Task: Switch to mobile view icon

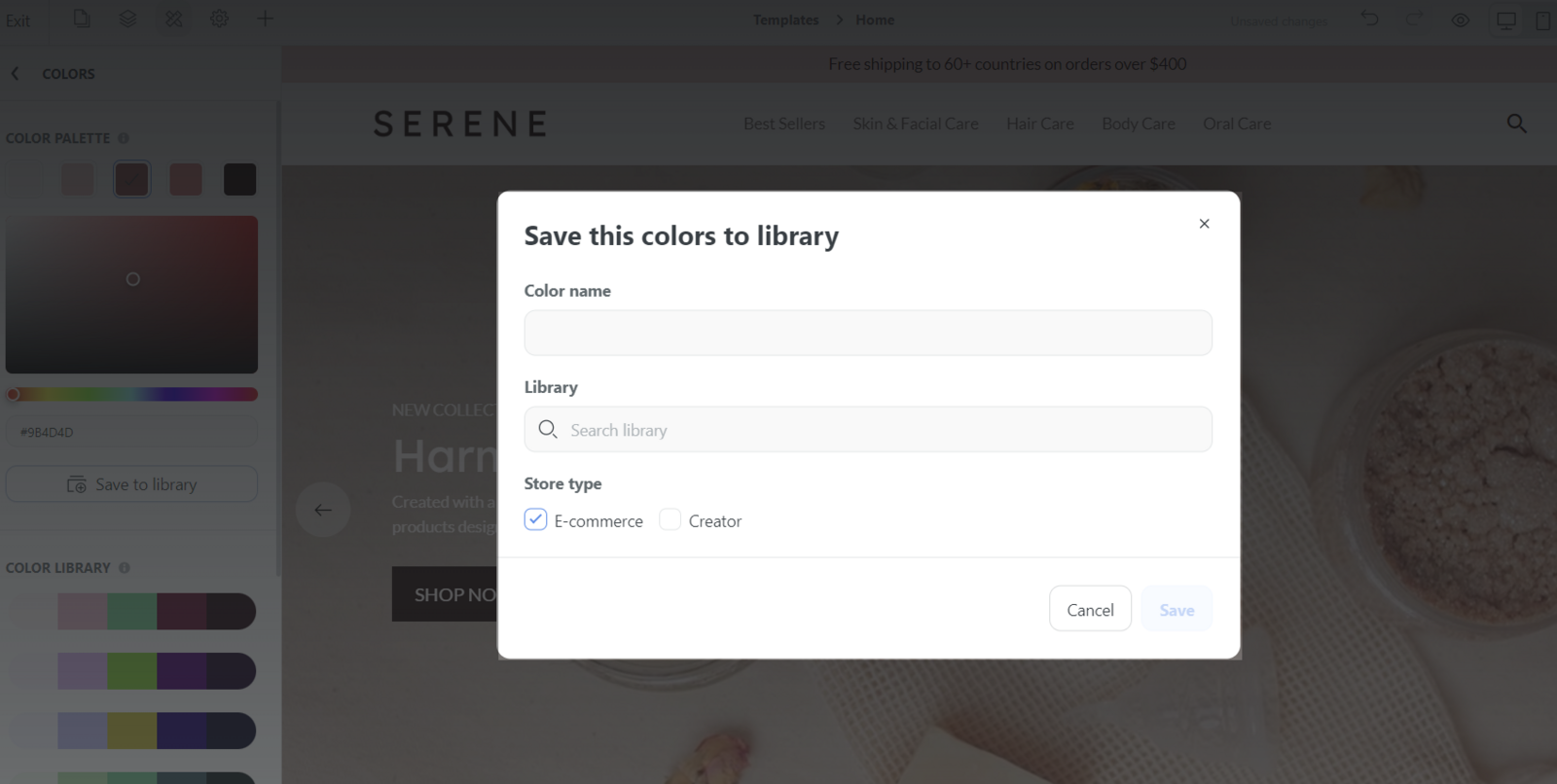Action: coord(1543,19)
